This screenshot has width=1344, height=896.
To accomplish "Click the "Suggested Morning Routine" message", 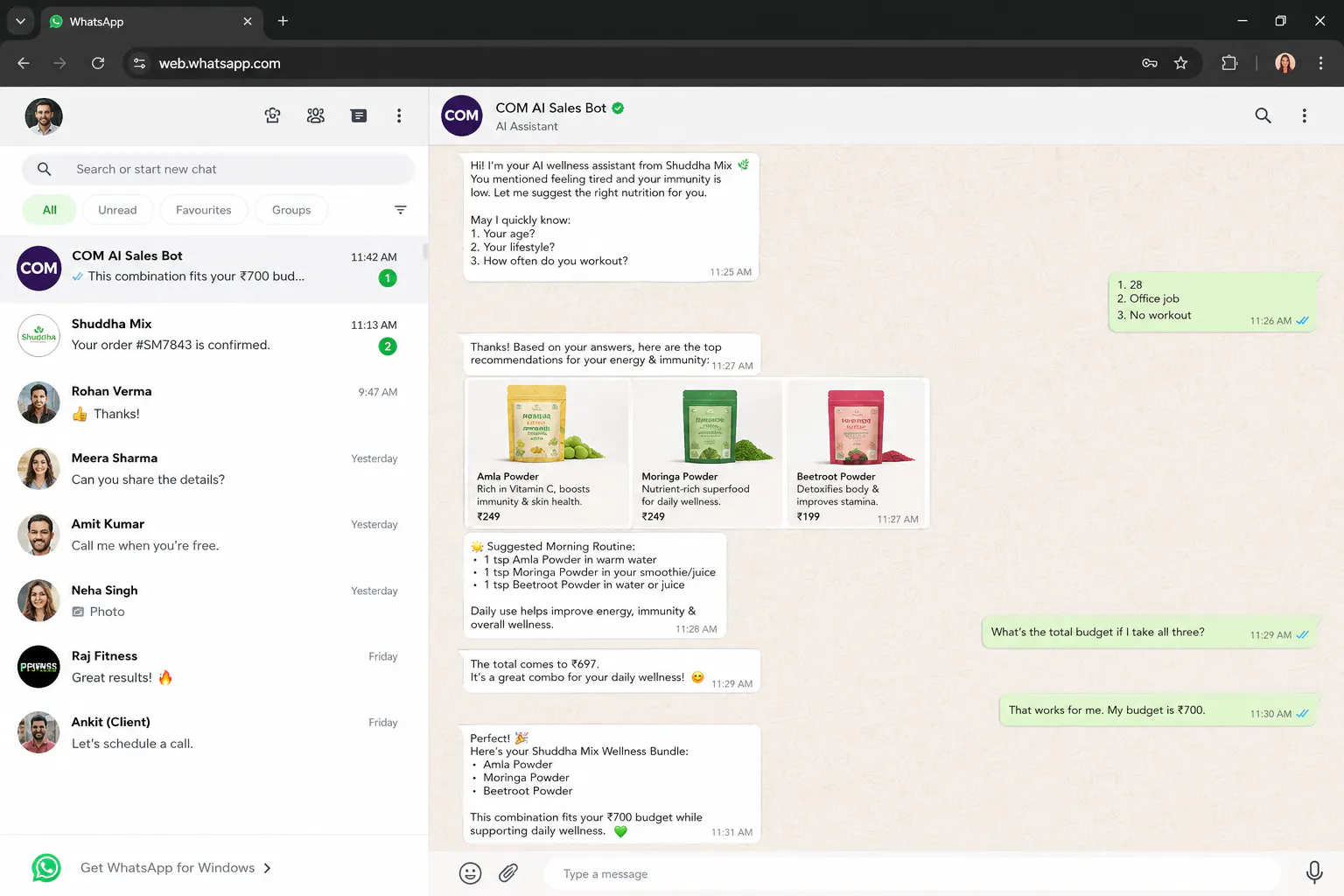I will [x=595, y=585].
